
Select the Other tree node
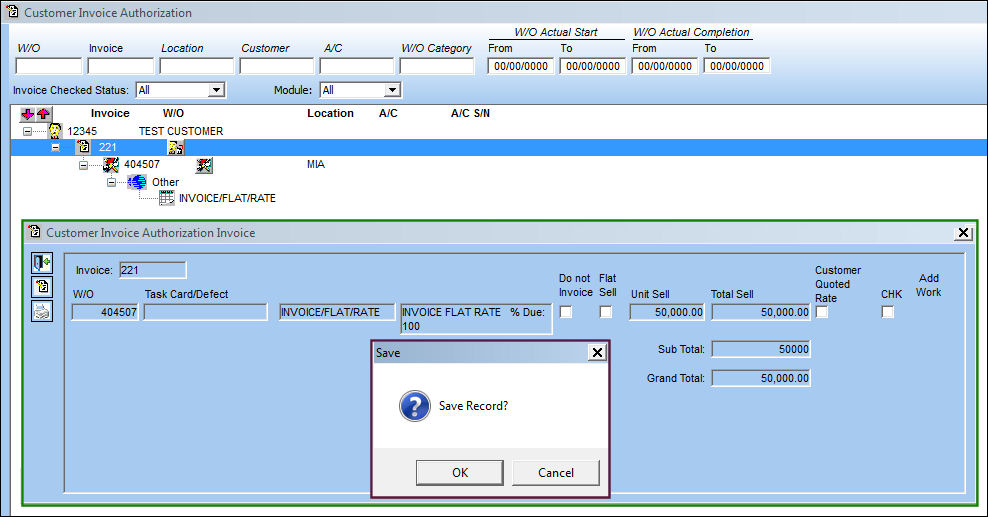tap(165, 182)
